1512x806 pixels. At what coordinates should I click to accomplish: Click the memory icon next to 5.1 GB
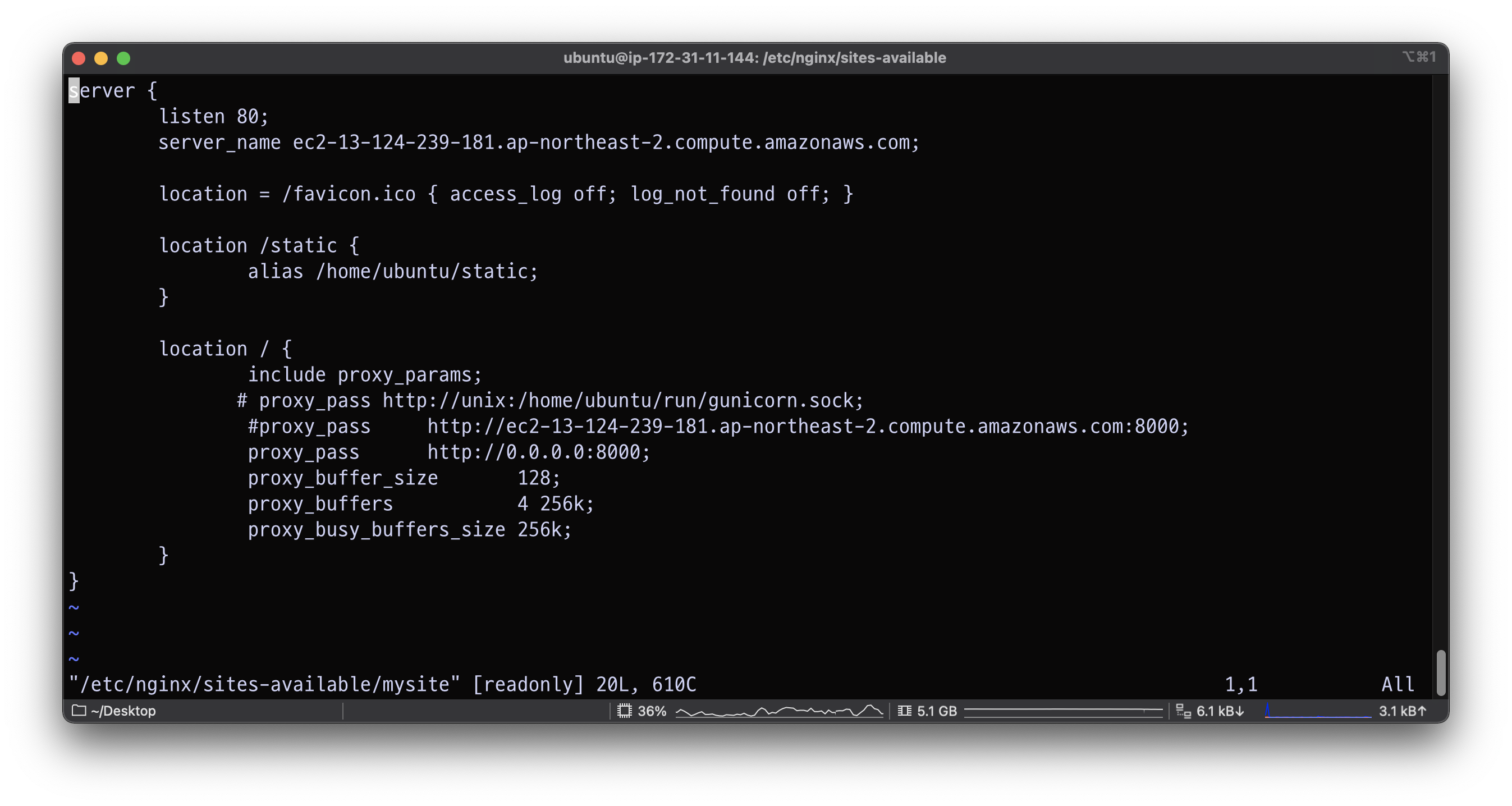tap(905, 711)
